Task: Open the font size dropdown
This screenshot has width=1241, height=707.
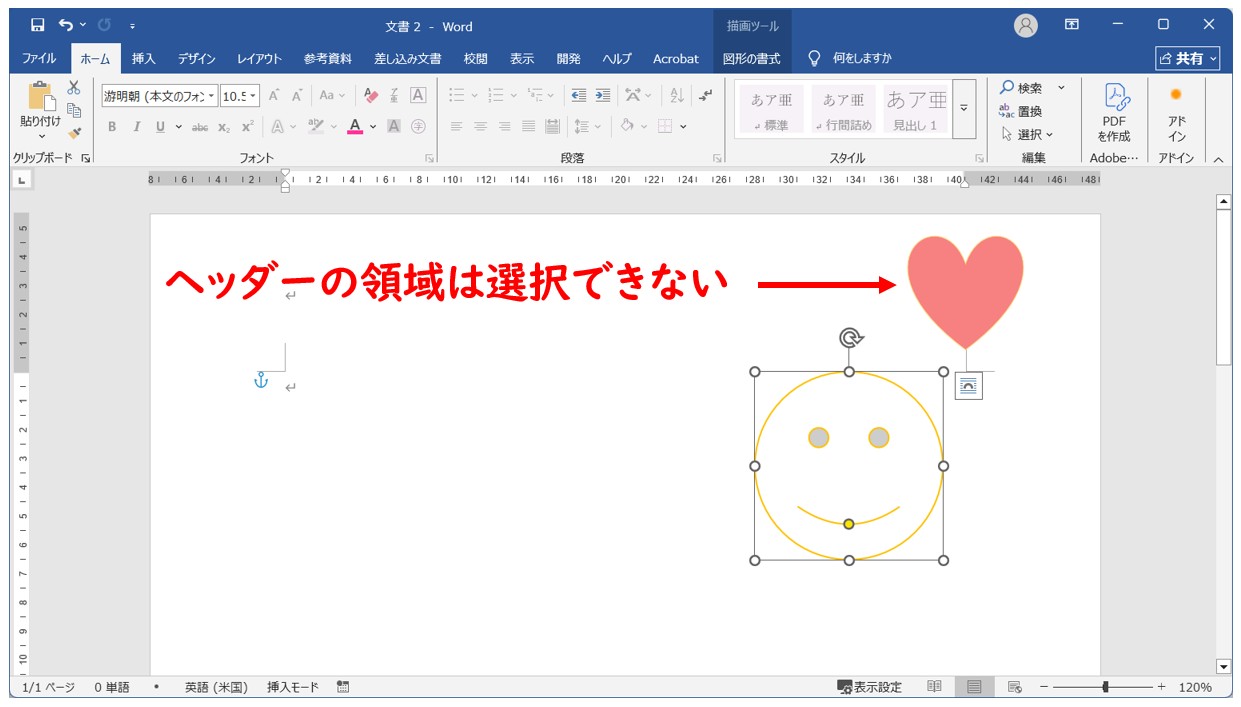Action: click(253, 96)
